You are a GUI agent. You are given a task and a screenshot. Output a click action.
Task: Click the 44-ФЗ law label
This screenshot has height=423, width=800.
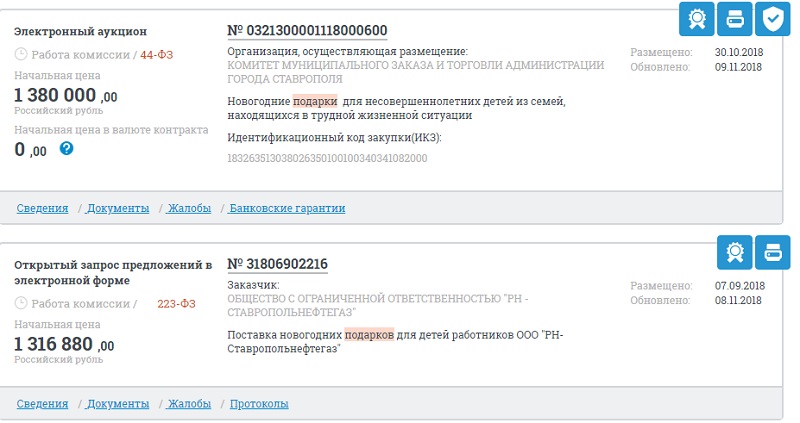coord(157,55)
